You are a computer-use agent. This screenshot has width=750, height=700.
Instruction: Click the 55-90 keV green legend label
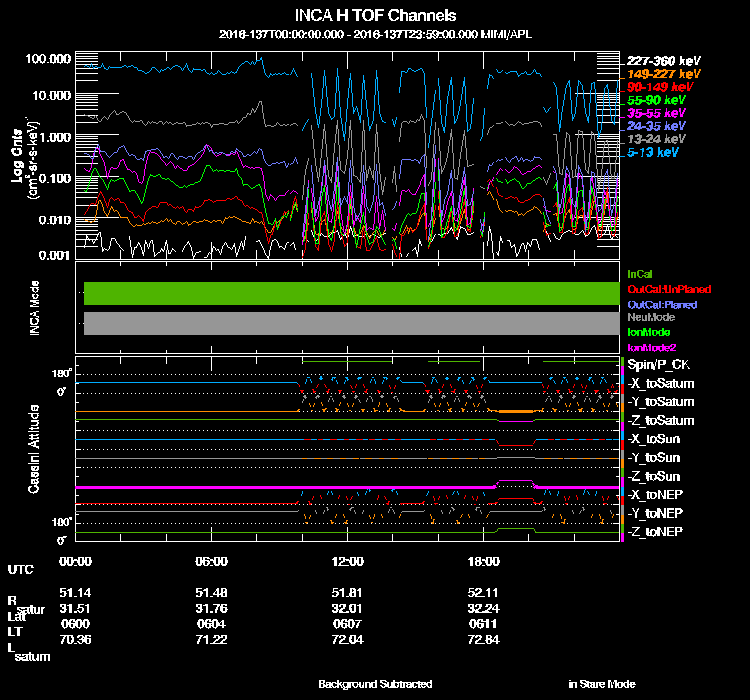point(656,101)
